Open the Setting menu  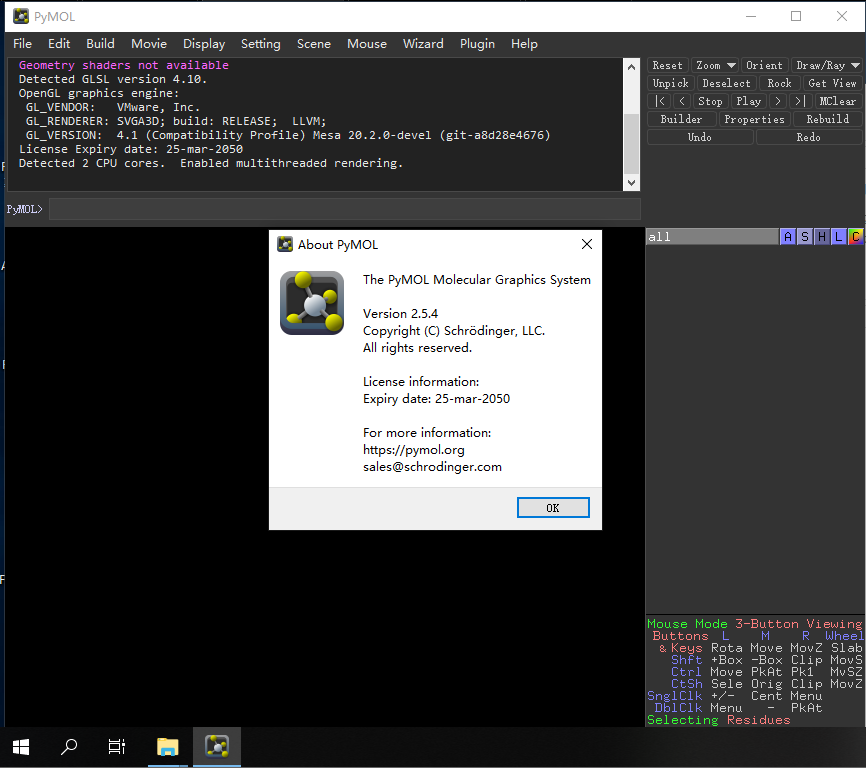click(261, 44)
